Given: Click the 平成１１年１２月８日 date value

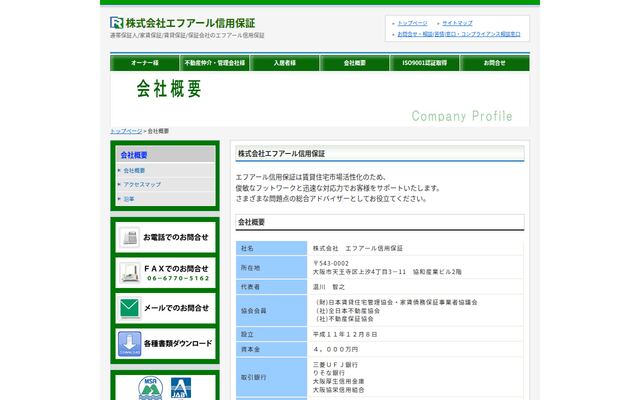Looking at the screenshot, I should click(345, 334).
